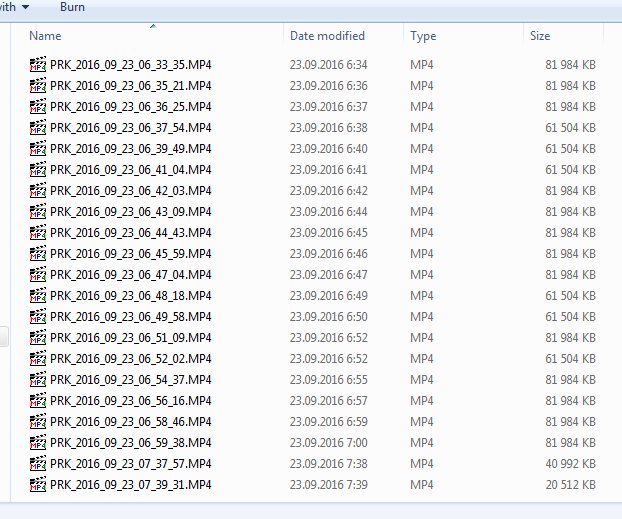Select icon of PRK_2016_09_23_07_39_31.MP4
This screenshot has width=622, height=519.
click(x=38, y=484)
